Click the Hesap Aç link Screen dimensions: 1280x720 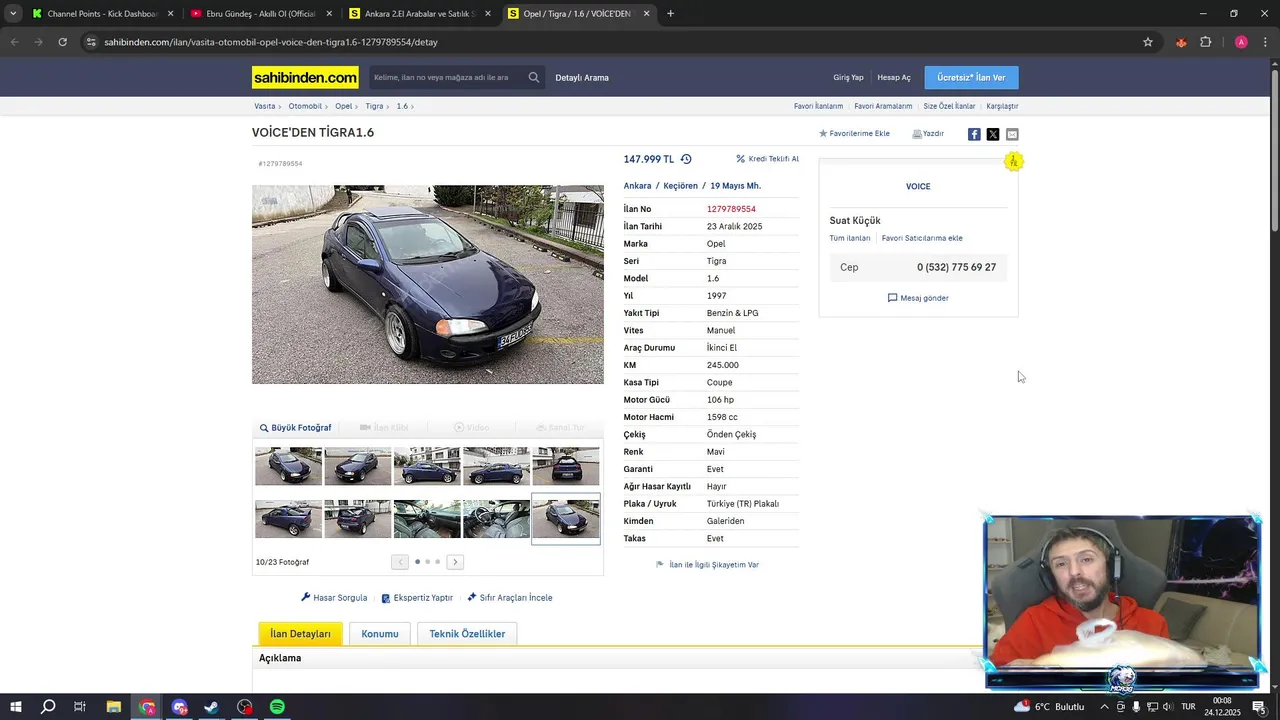pos(894,78)
